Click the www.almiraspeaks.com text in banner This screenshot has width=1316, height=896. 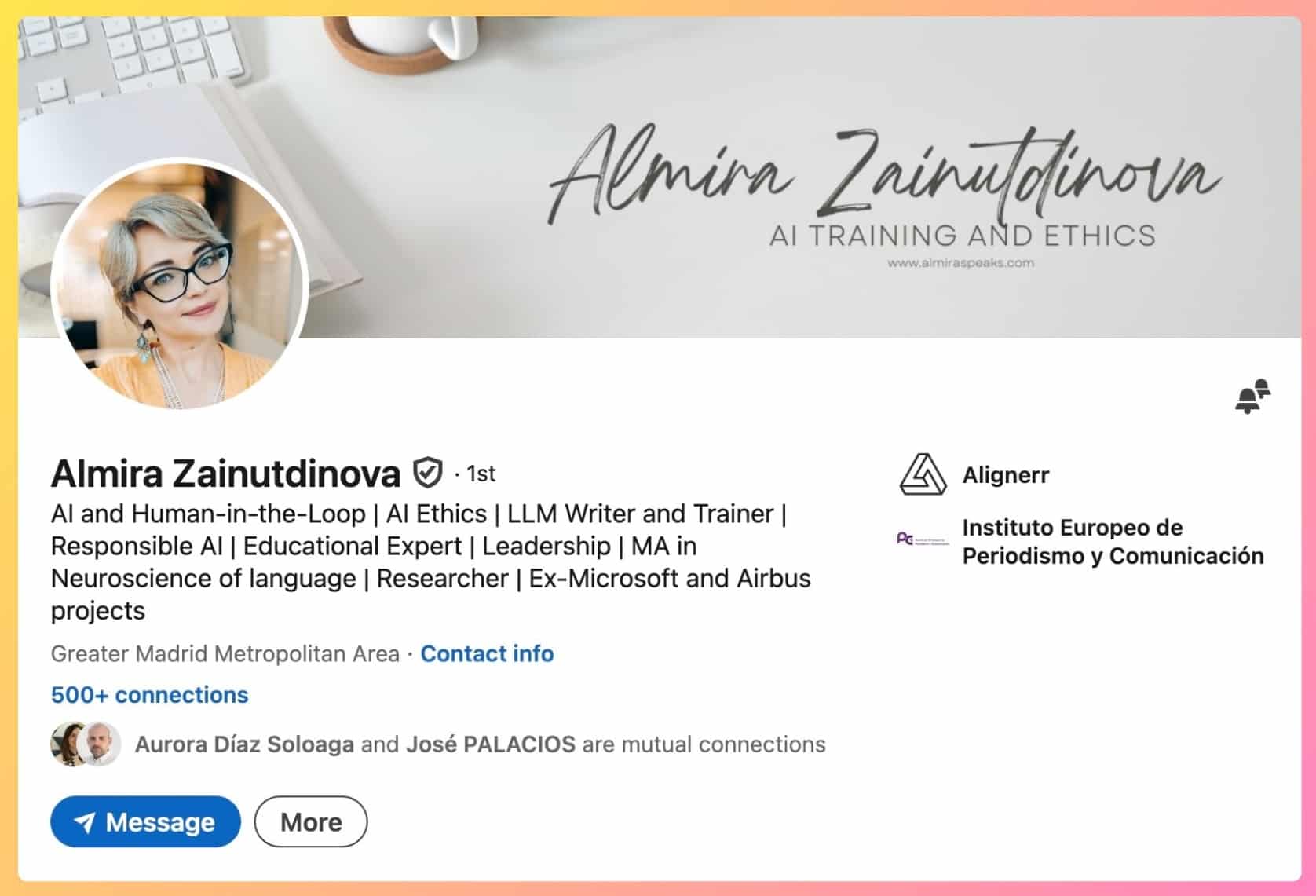[x=960, y=263]
